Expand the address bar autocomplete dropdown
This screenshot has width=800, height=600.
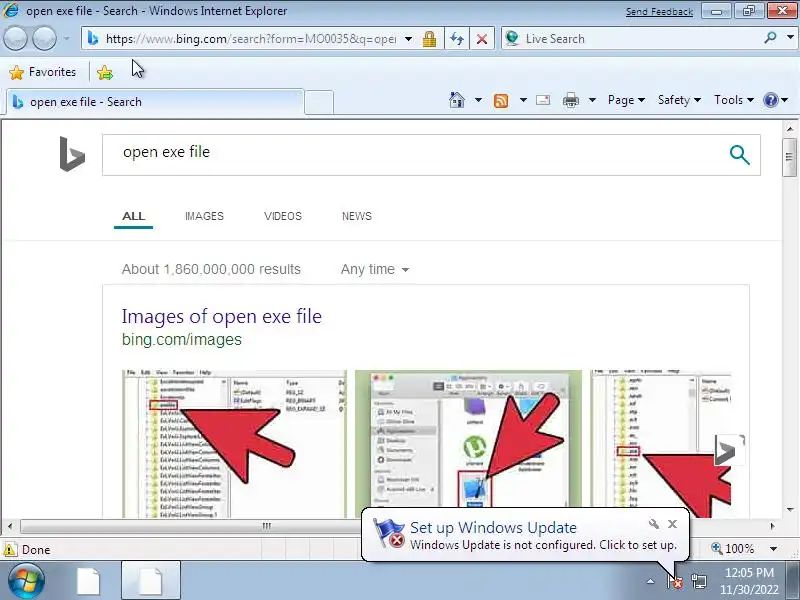pos(408,39)
